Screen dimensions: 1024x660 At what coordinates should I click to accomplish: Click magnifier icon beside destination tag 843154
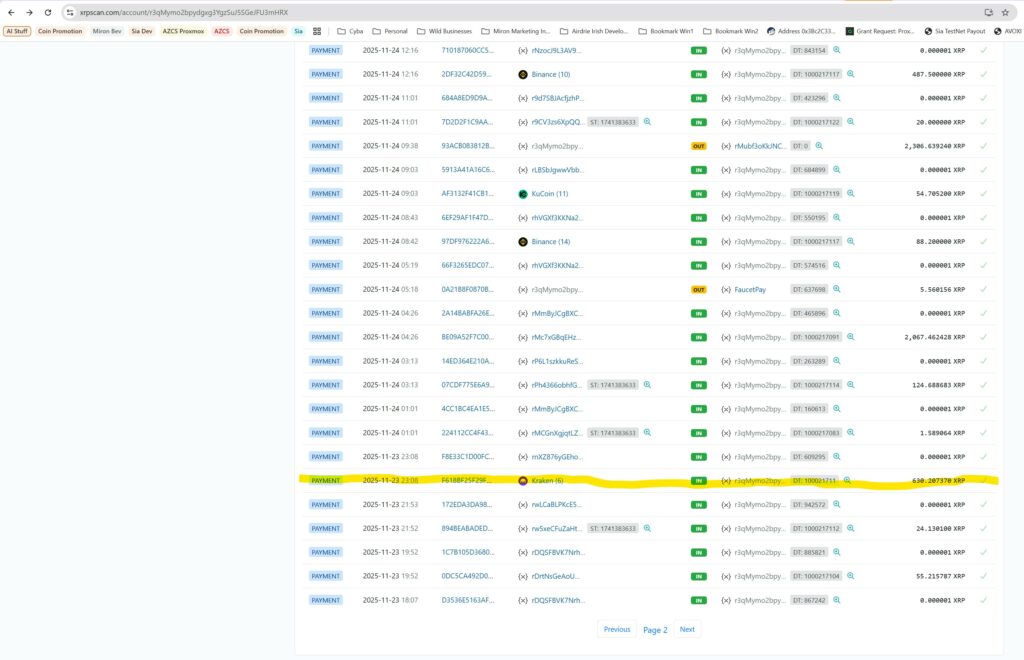click(x=837, y=50)
